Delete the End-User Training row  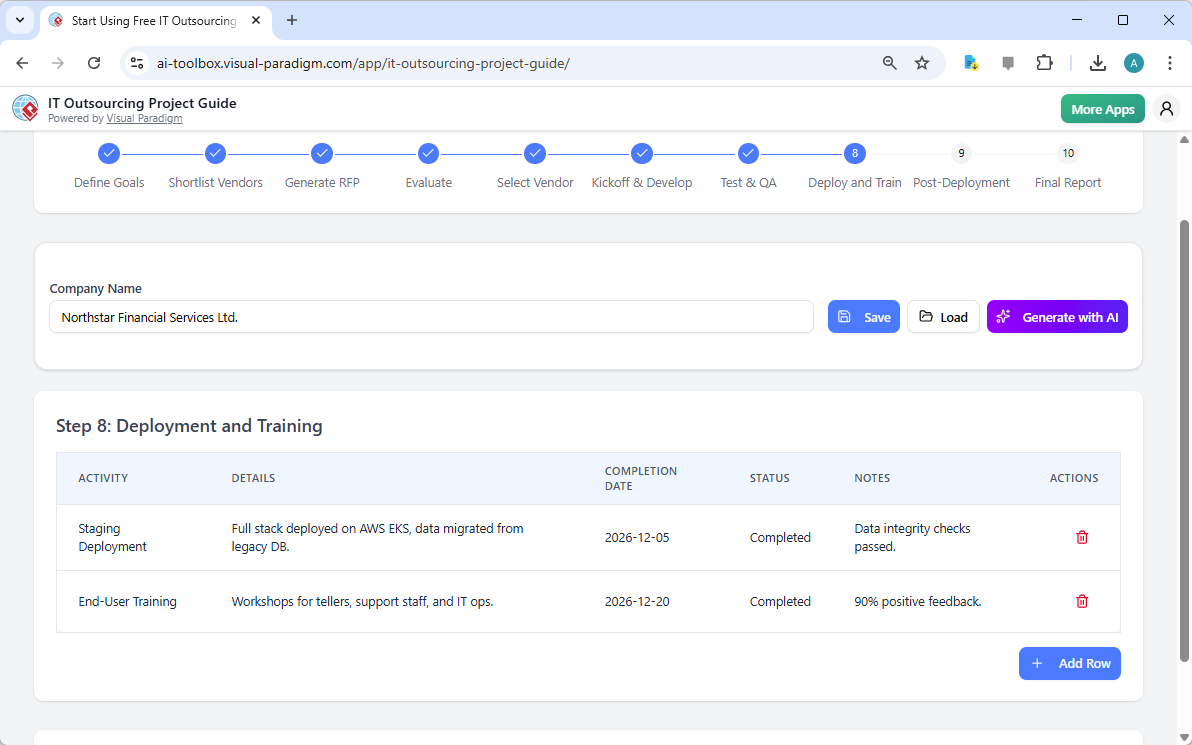click(1081, 601)
